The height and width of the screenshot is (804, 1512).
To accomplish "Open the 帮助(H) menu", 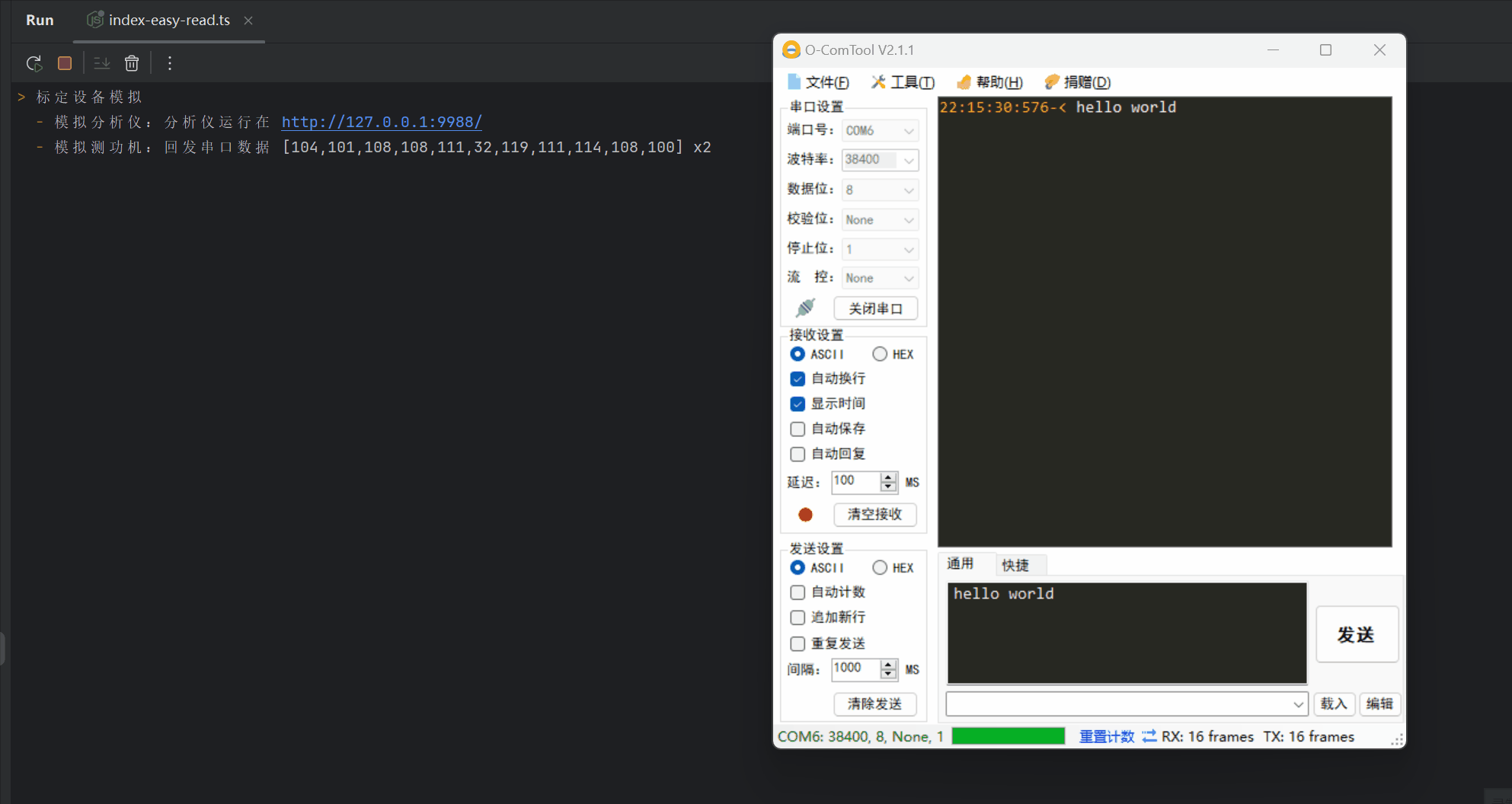I will [x=989, y=82].
